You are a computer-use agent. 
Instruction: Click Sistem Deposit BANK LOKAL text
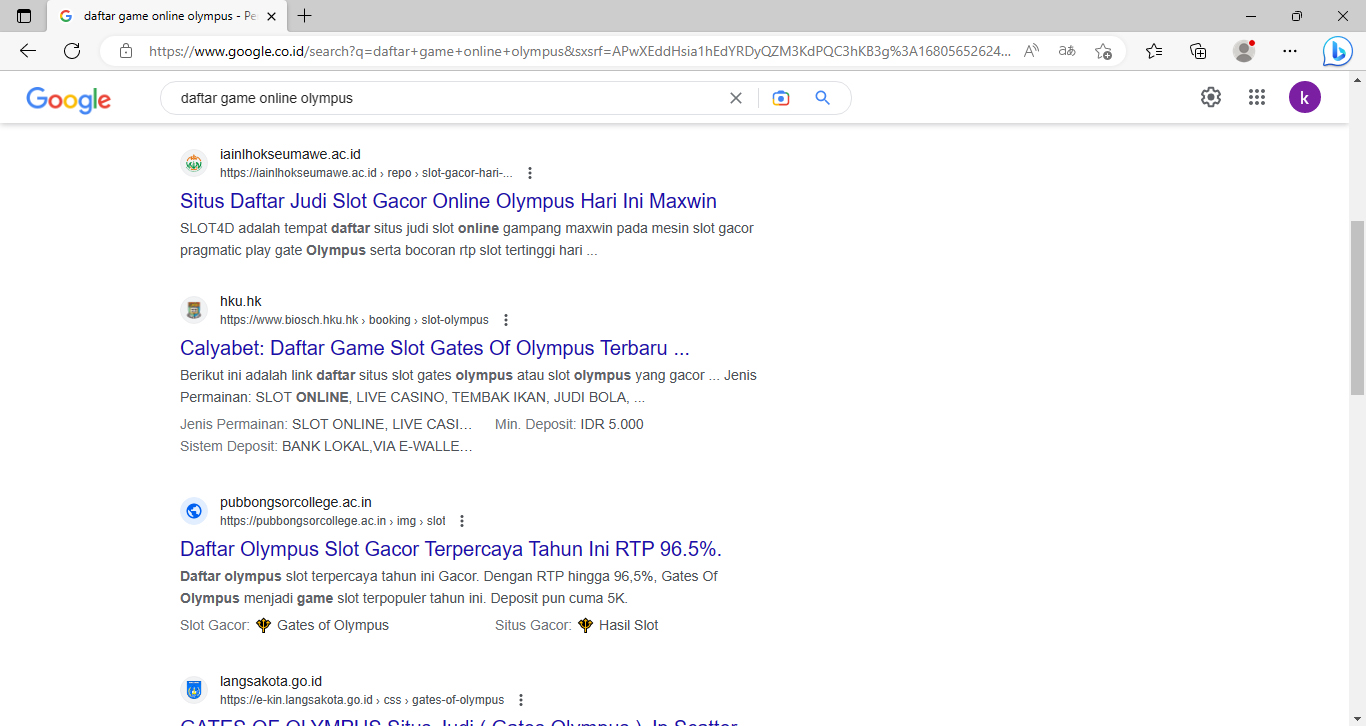326,446
